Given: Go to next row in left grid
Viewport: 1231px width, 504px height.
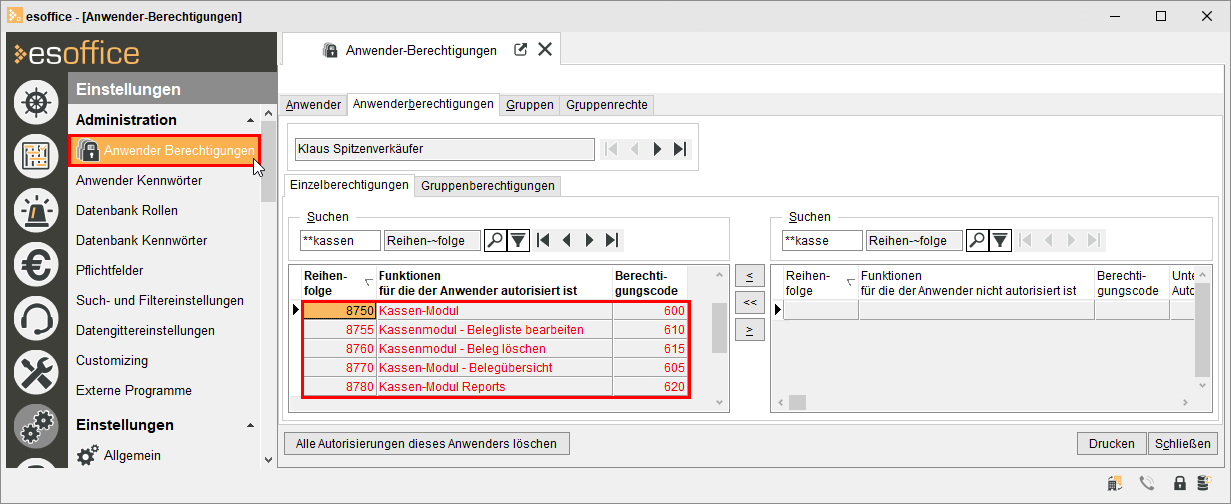Looking at the screenshot, I should pos(589,240).
